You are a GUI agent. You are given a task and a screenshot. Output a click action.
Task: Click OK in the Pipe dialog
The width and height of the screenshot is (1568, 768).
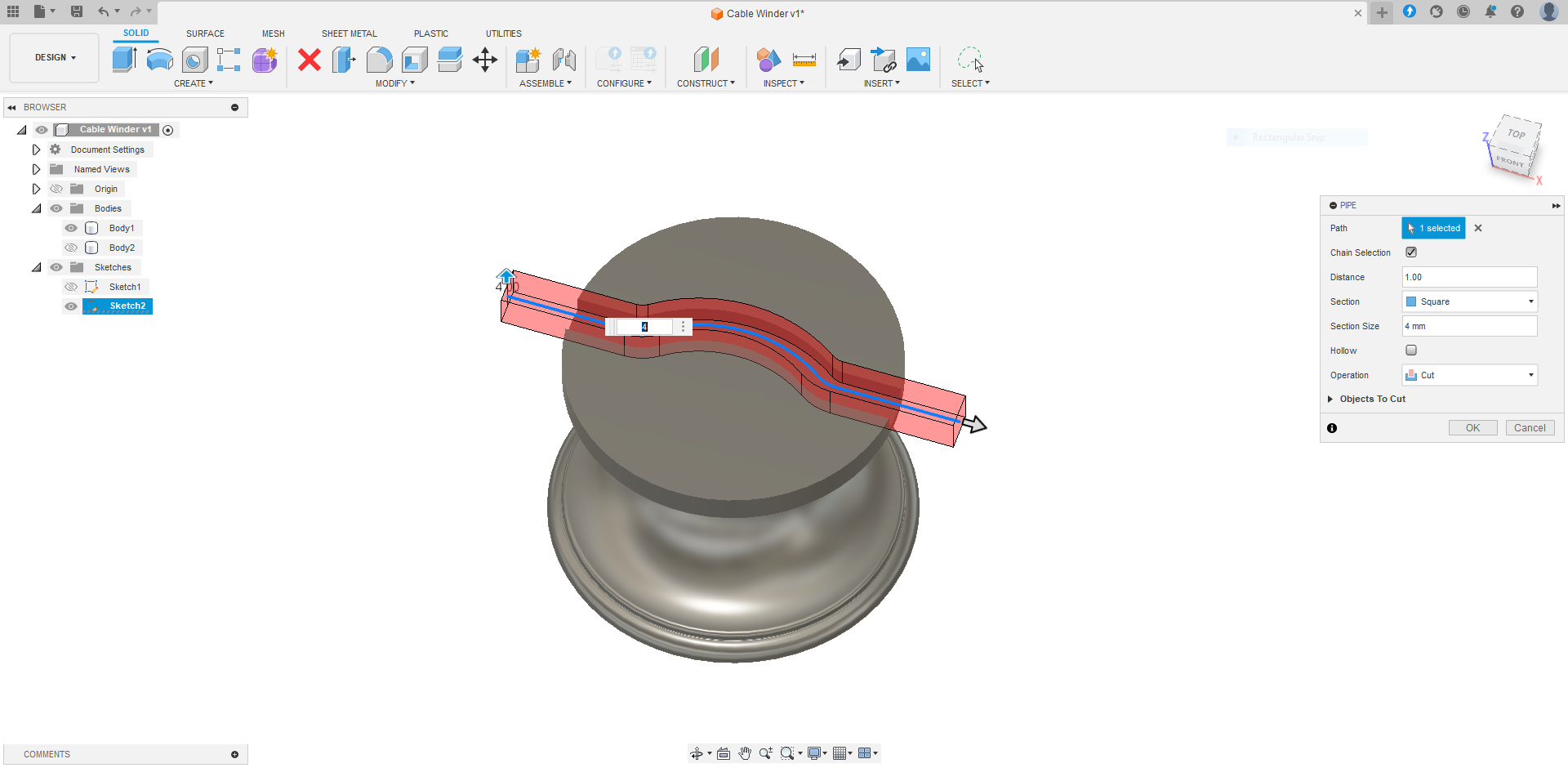(x=1473, y=428)
